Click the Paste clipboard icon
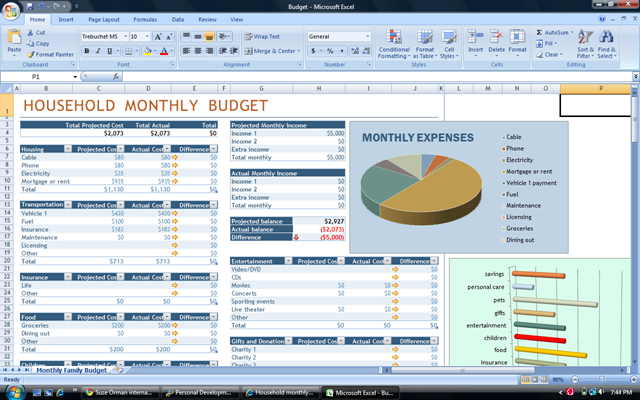Image resolution: width=640 pixels, height=400 pixels. pos(14,37)
